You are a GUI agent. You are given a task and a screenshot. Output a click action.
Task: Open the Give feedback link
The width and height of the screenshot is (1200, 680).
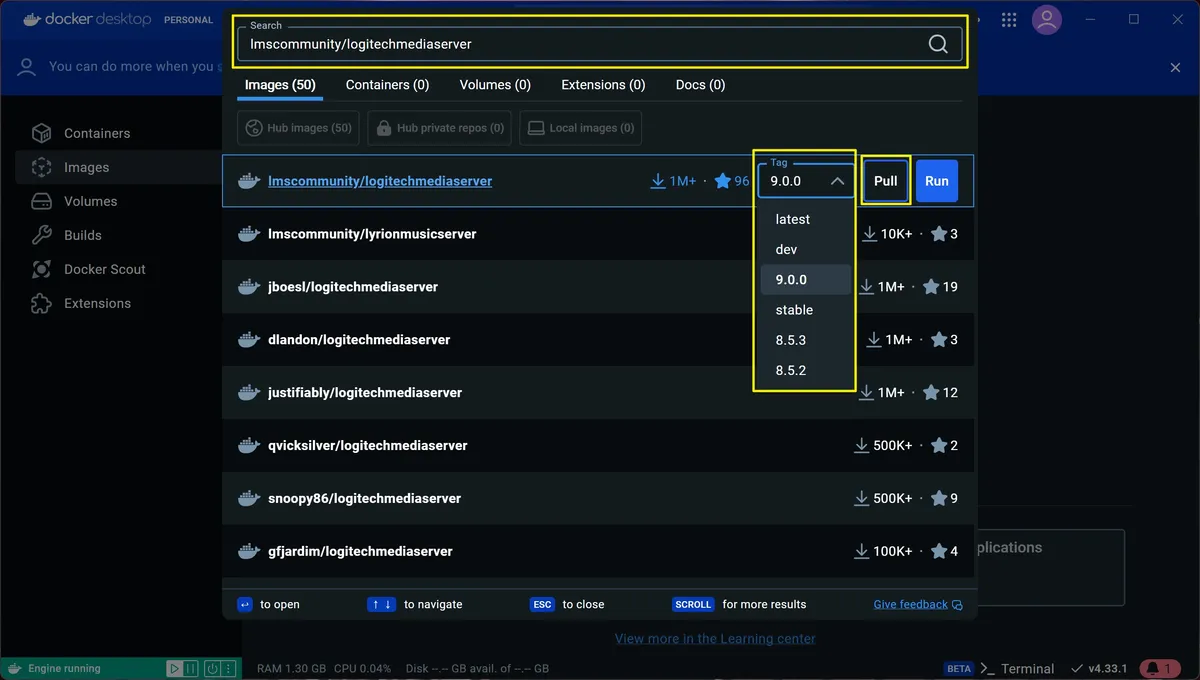pyautogui.click(x=918, y=604)
